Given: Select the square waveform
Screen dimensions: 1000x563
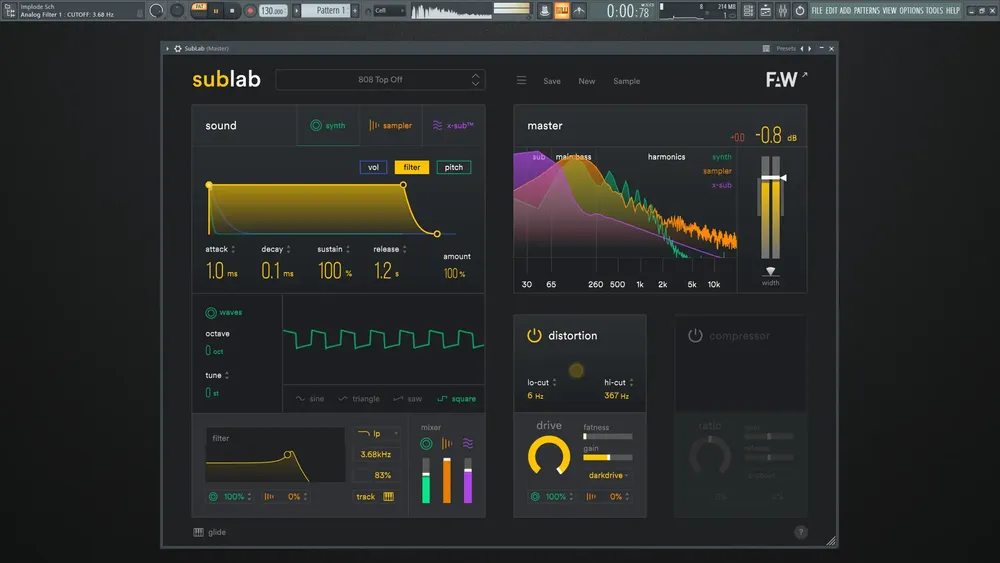Looking at the screenshot, I should click(457, 398).
